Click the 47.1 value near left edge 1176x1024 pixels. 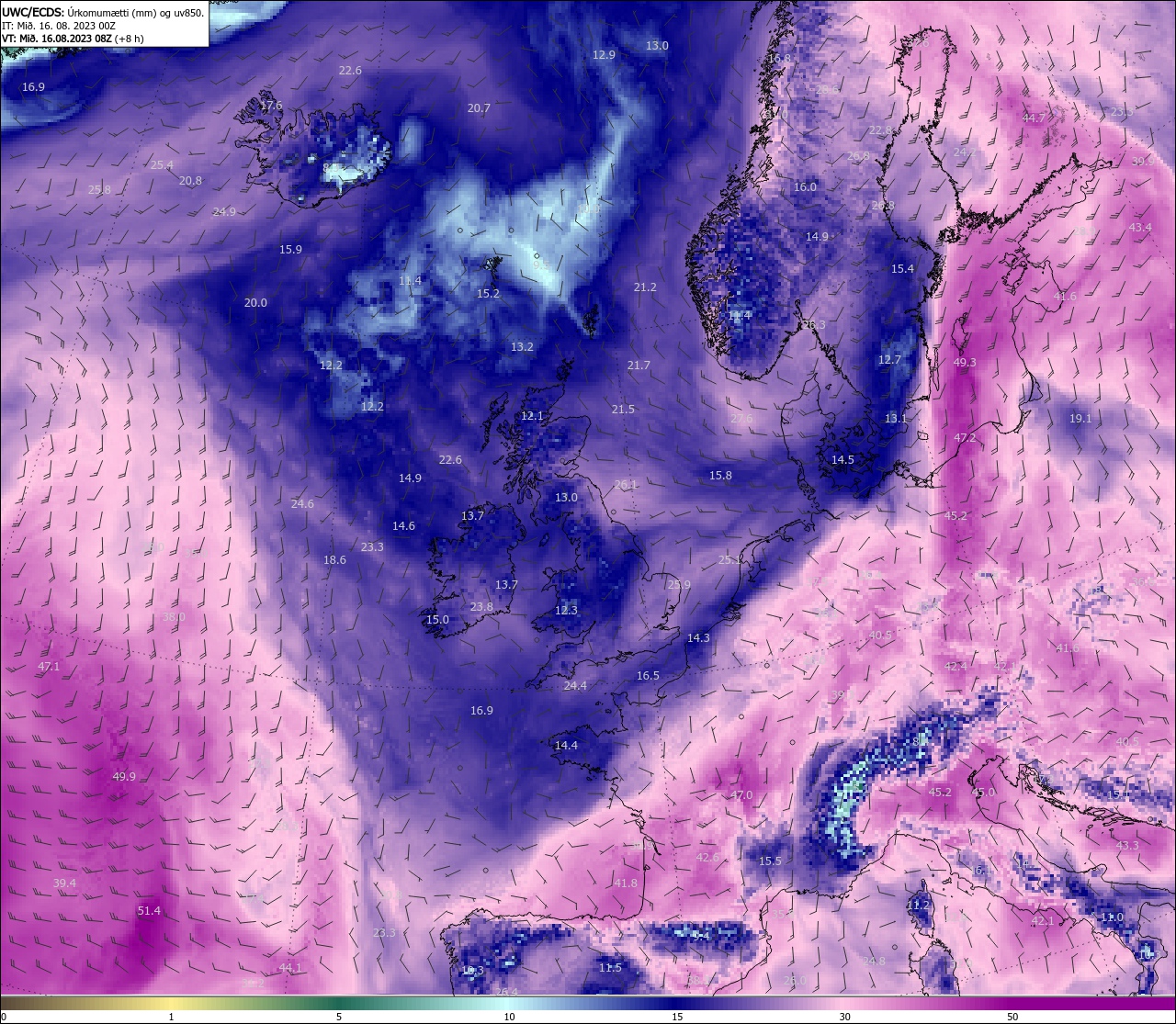[49, 667]
